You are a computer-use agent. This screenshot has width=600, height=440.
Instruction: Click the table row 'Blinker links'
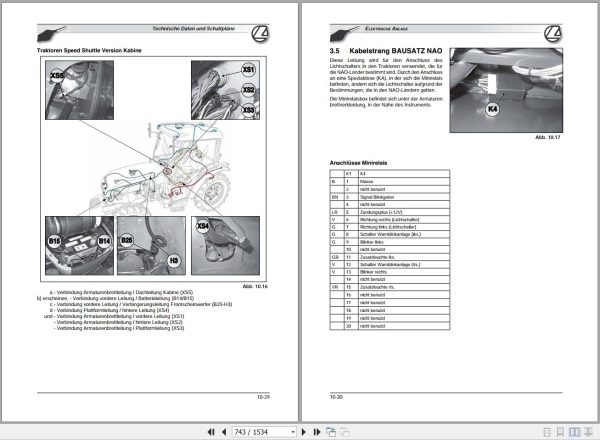pos(390,242)
